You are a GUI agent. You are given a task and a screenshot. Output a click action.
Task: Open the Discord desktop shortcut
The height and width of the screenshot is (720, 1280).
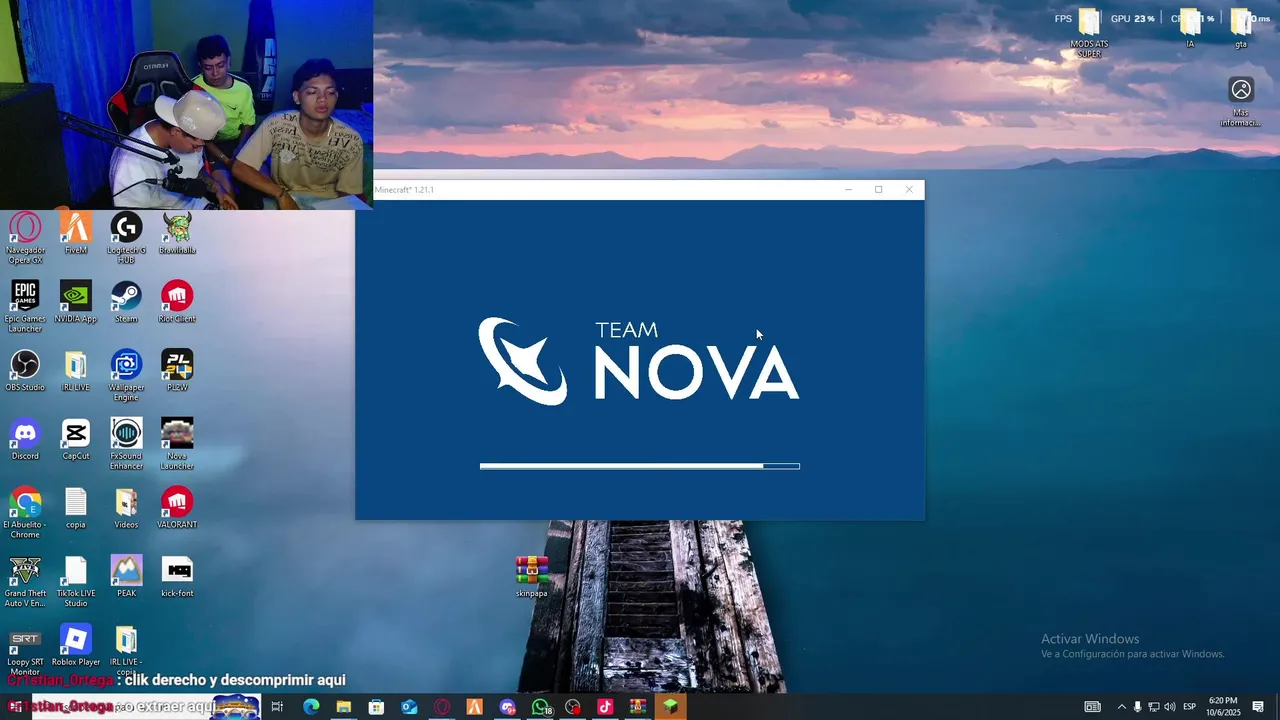(25, 439)
